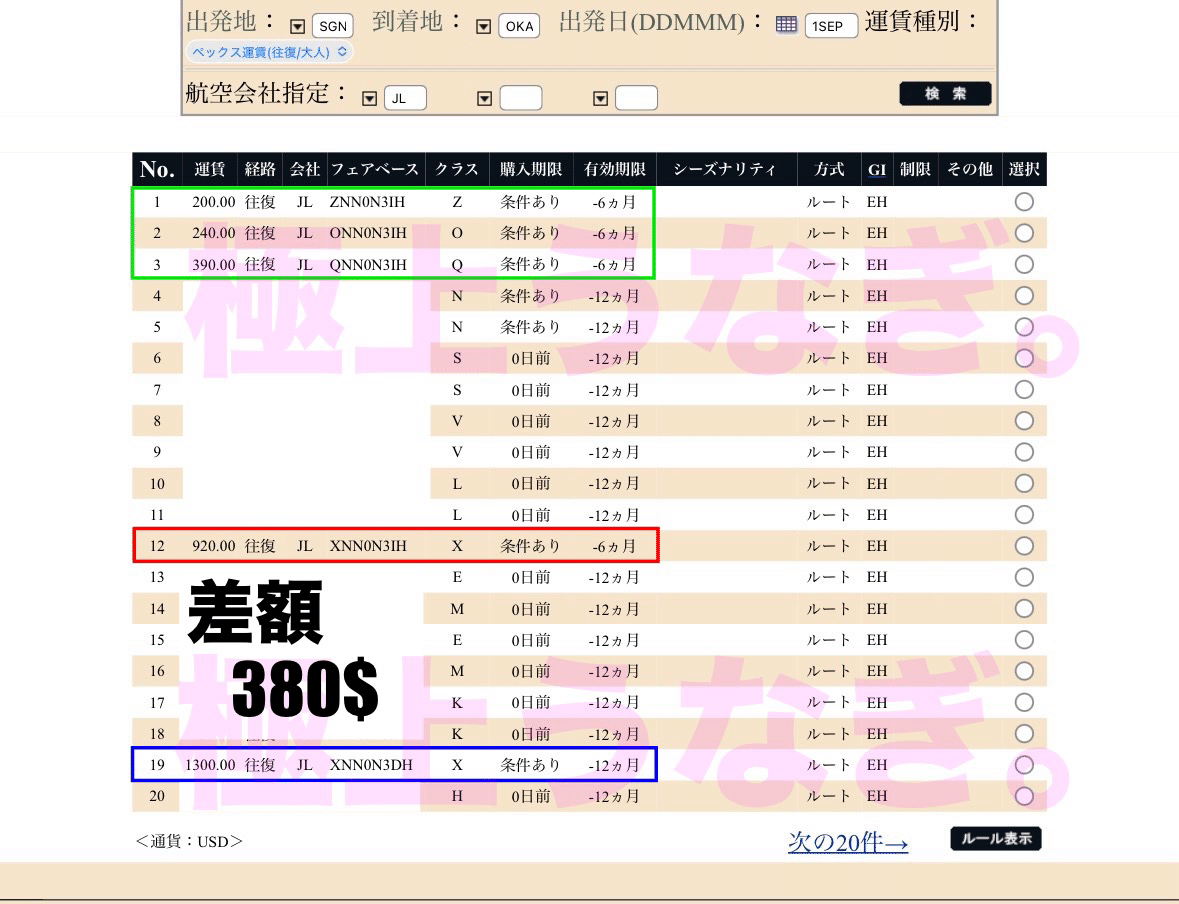The image size is (1179, 904).
Task: Select the radio button for row 15
Action: pos(1024,640)
